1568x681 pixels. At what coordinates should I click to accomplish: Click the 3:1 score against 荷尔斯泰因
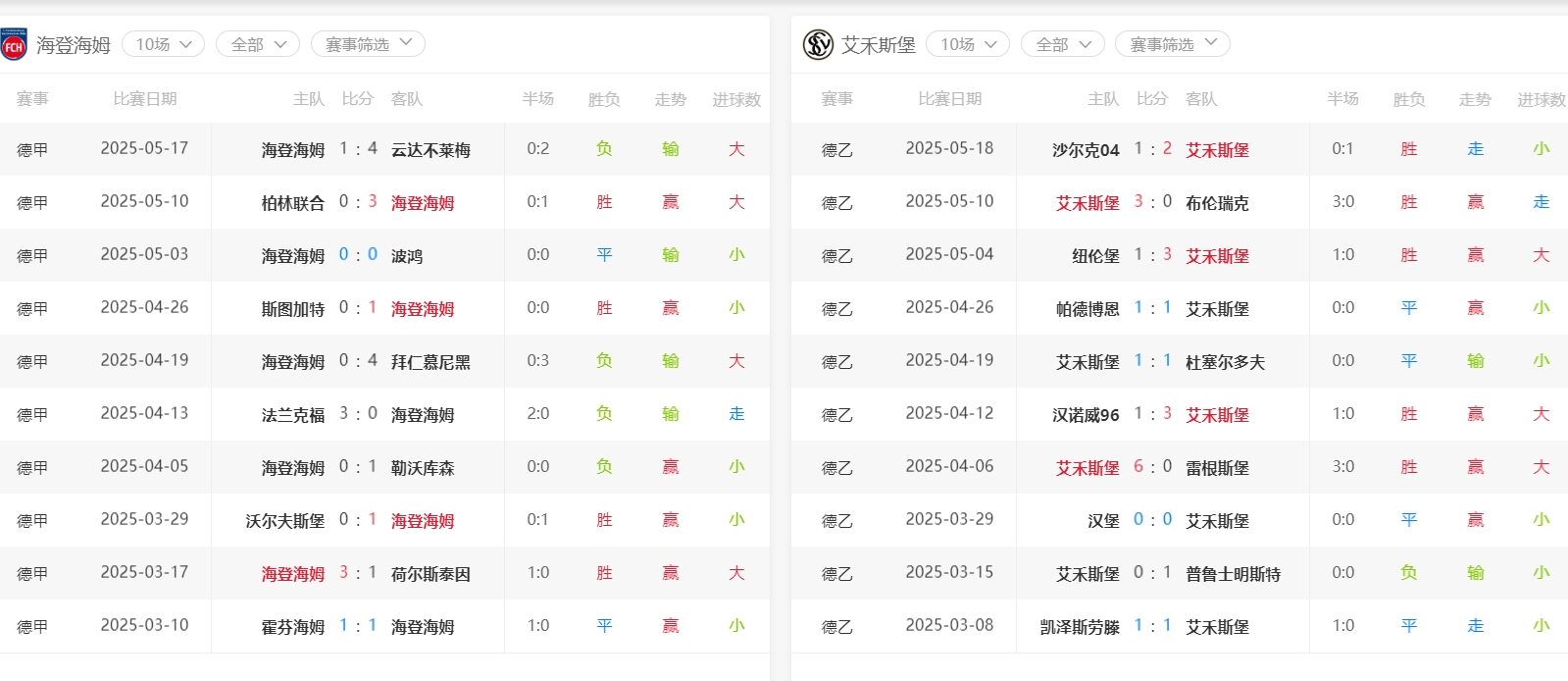click(358, 573)
